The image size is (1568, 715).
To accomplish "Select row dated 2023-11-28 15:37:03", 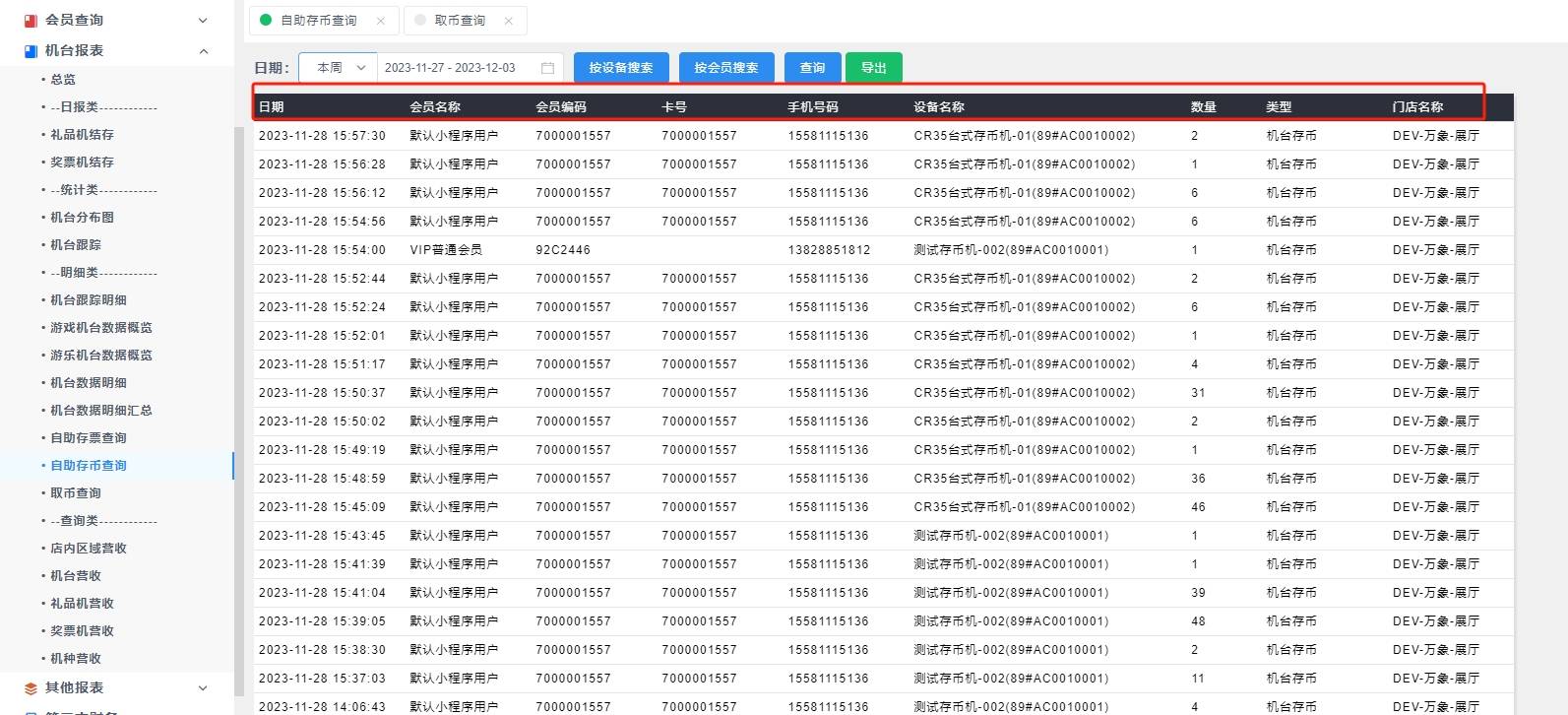I will 883,679.
